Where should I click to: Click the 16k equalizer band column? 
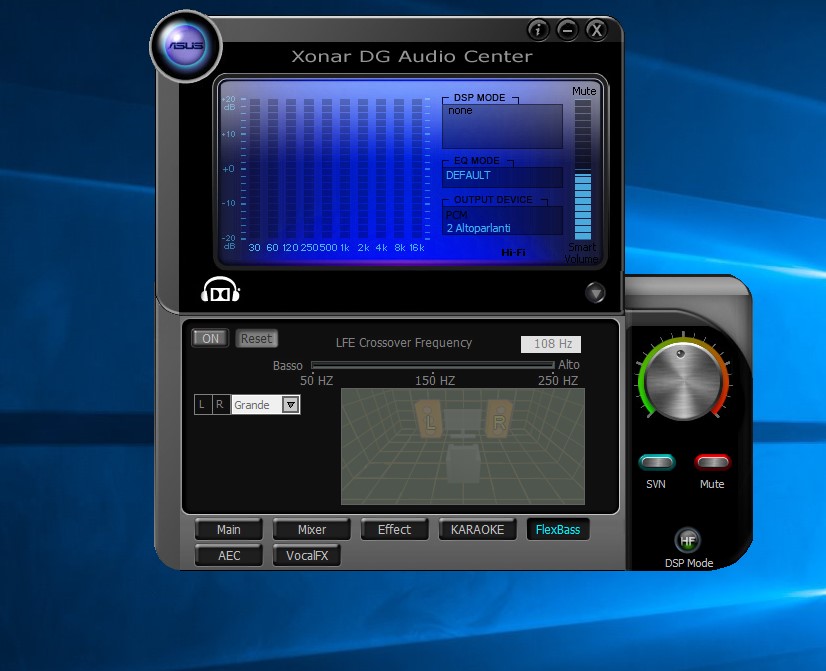(x=417, y=169)
